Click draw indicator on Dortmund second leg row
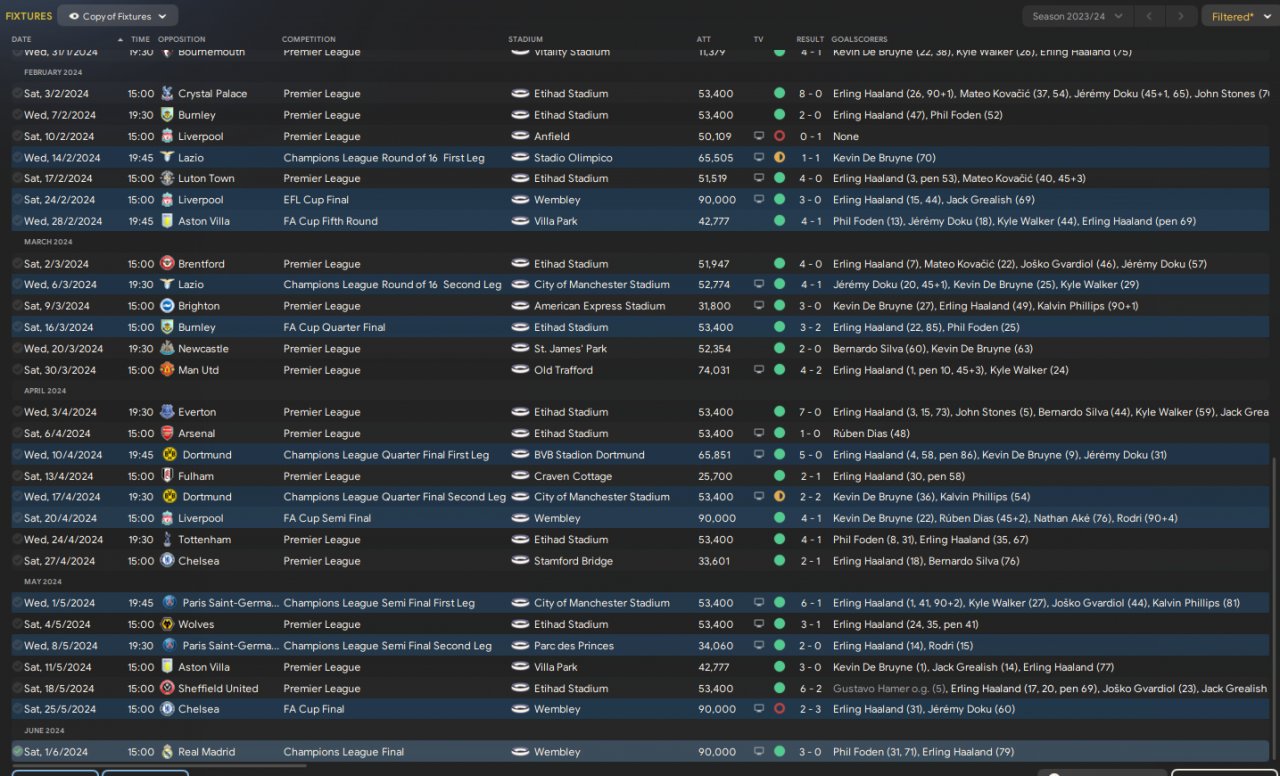1280x776 pixels. point(779,497)
